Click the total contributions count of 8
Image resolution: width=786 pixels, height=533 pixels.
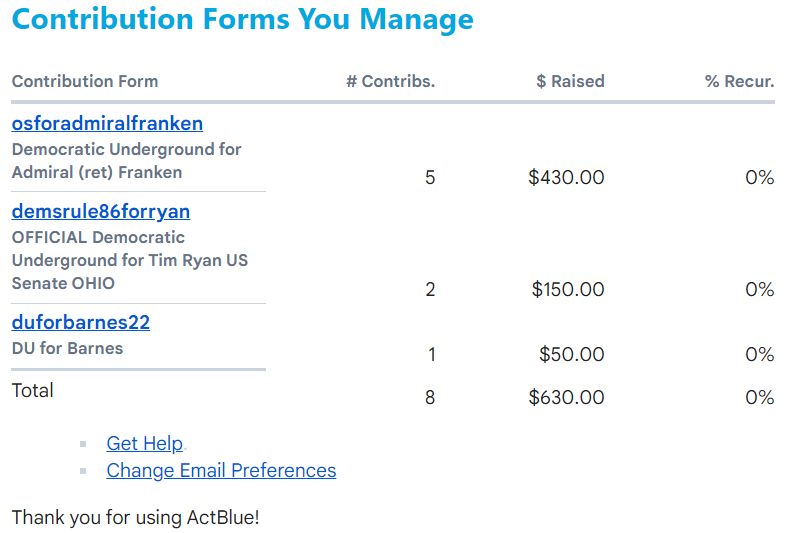(x=430, y=398)
